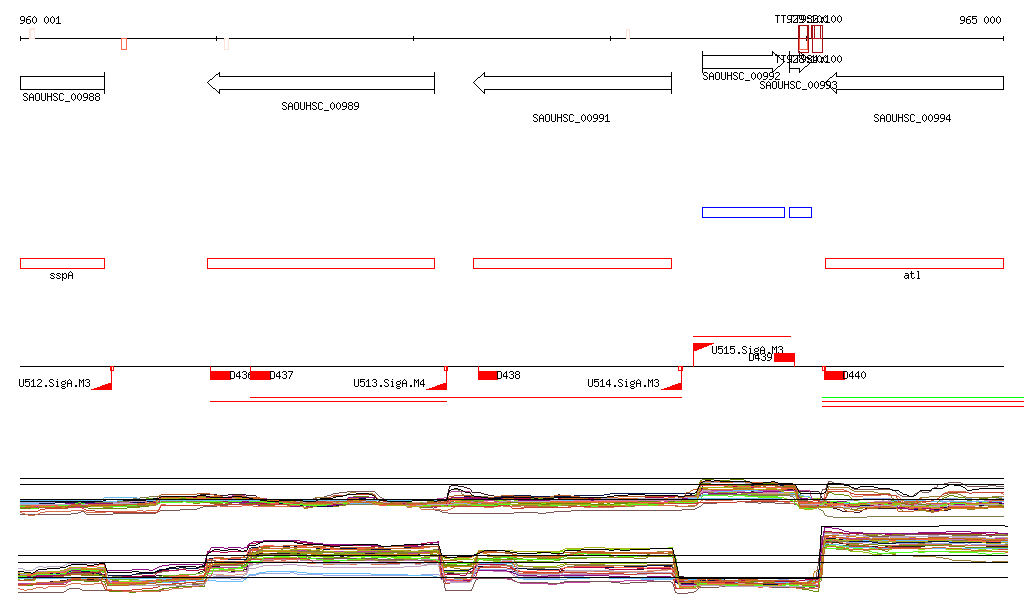The width and height of the screenshot is (1024, 611).
Task: Select the SAOUHSC_00994 gene arrow
Action: [x=914, y=83]
